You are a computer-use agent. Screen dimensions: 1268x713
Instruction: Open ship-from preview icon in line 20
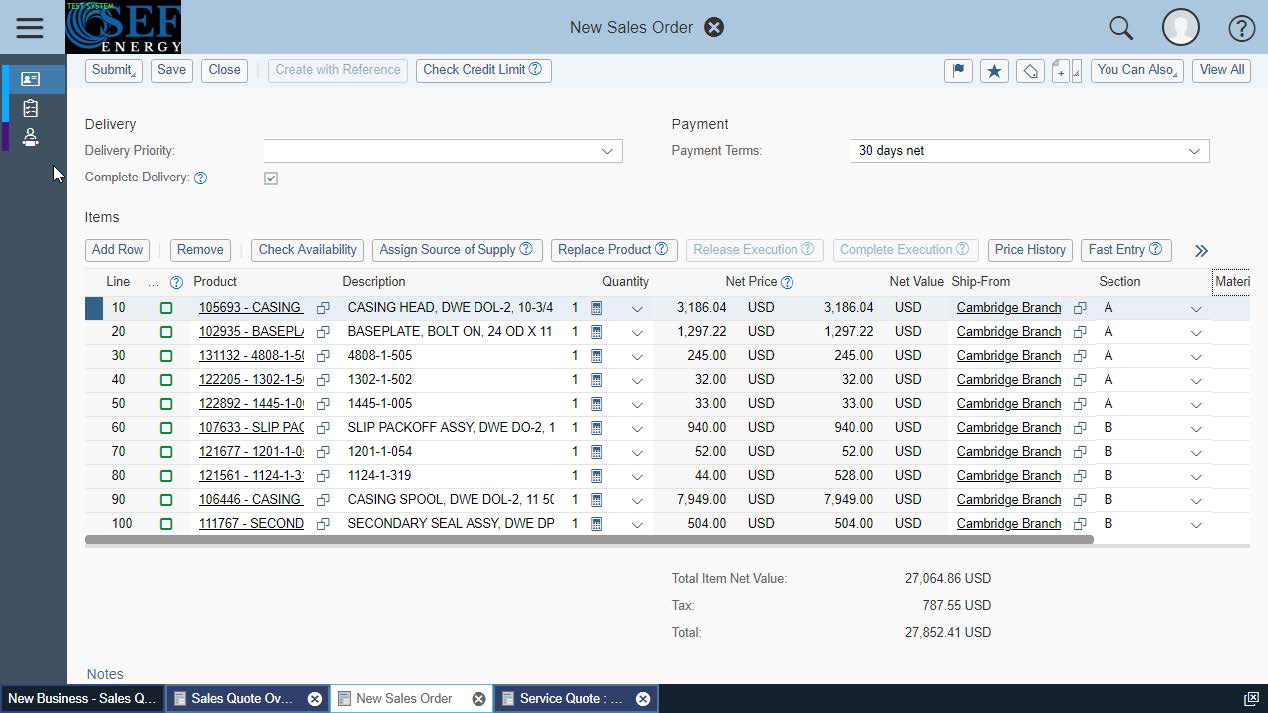pyautogui.click(x=1080, y=332)
